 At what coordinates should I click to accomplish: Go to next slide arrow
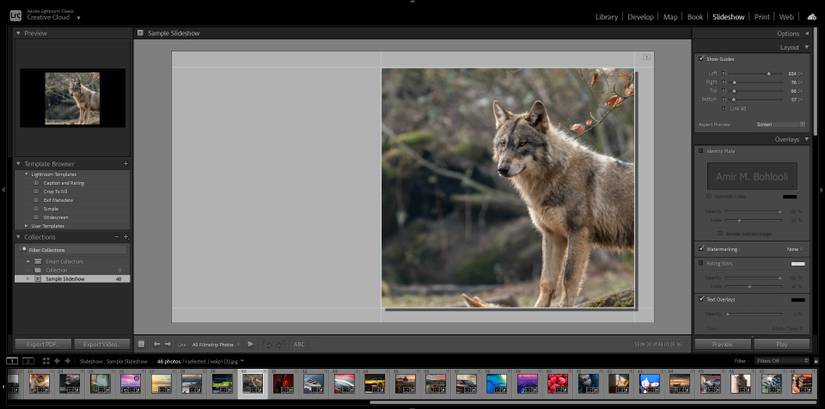[x=168, y=344]
